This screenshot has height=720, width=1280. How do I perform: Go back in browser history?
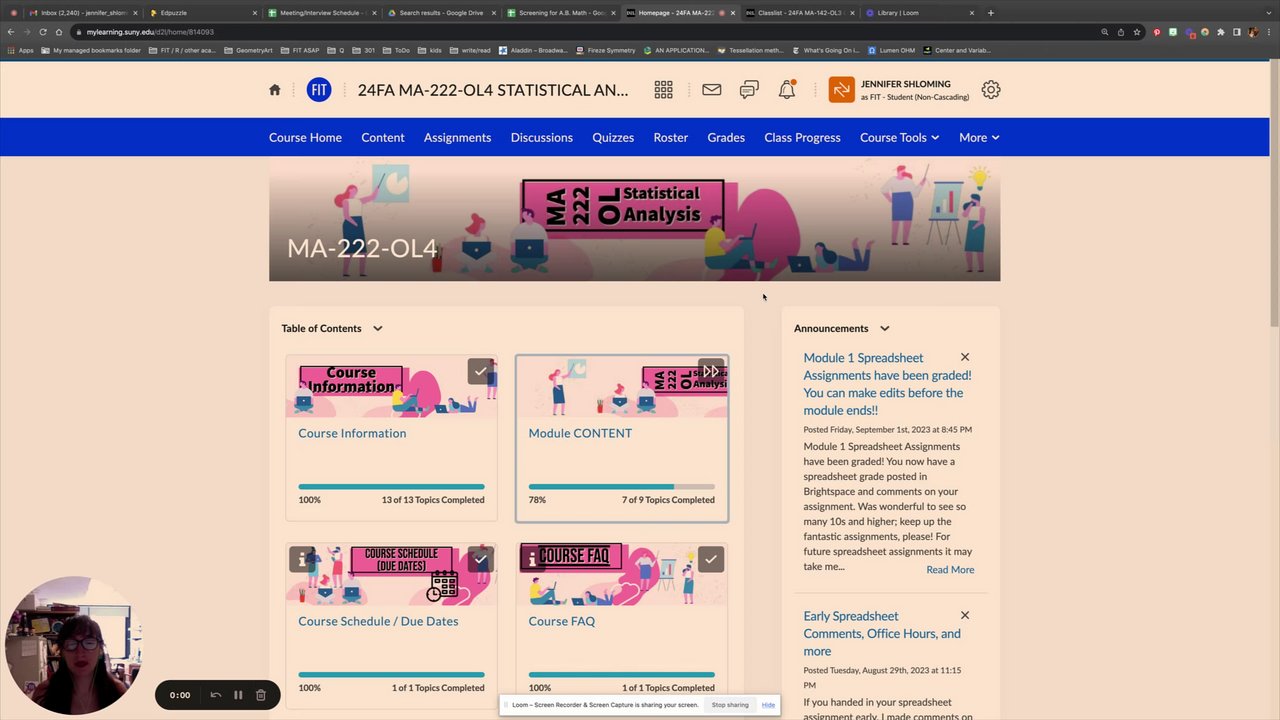[11, 32]
